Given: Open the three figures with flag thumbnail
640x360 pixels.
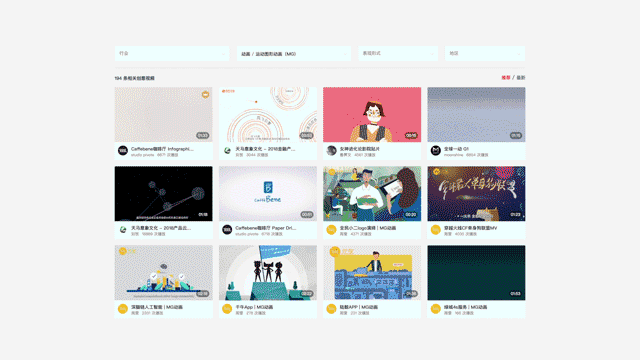Looking at the screenshot, I should [268, 273].
